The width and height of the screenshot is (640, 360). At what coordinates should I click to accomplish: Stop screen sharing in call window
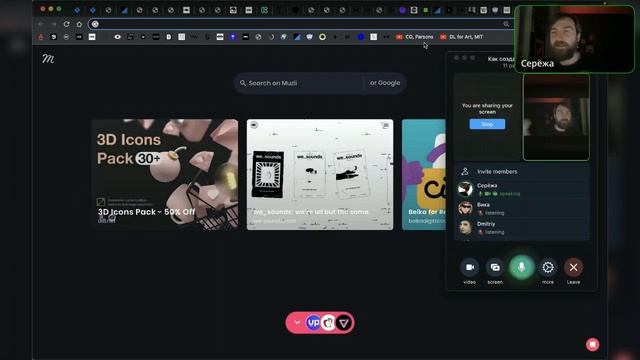pyautogui.click(x=487, y=124)
